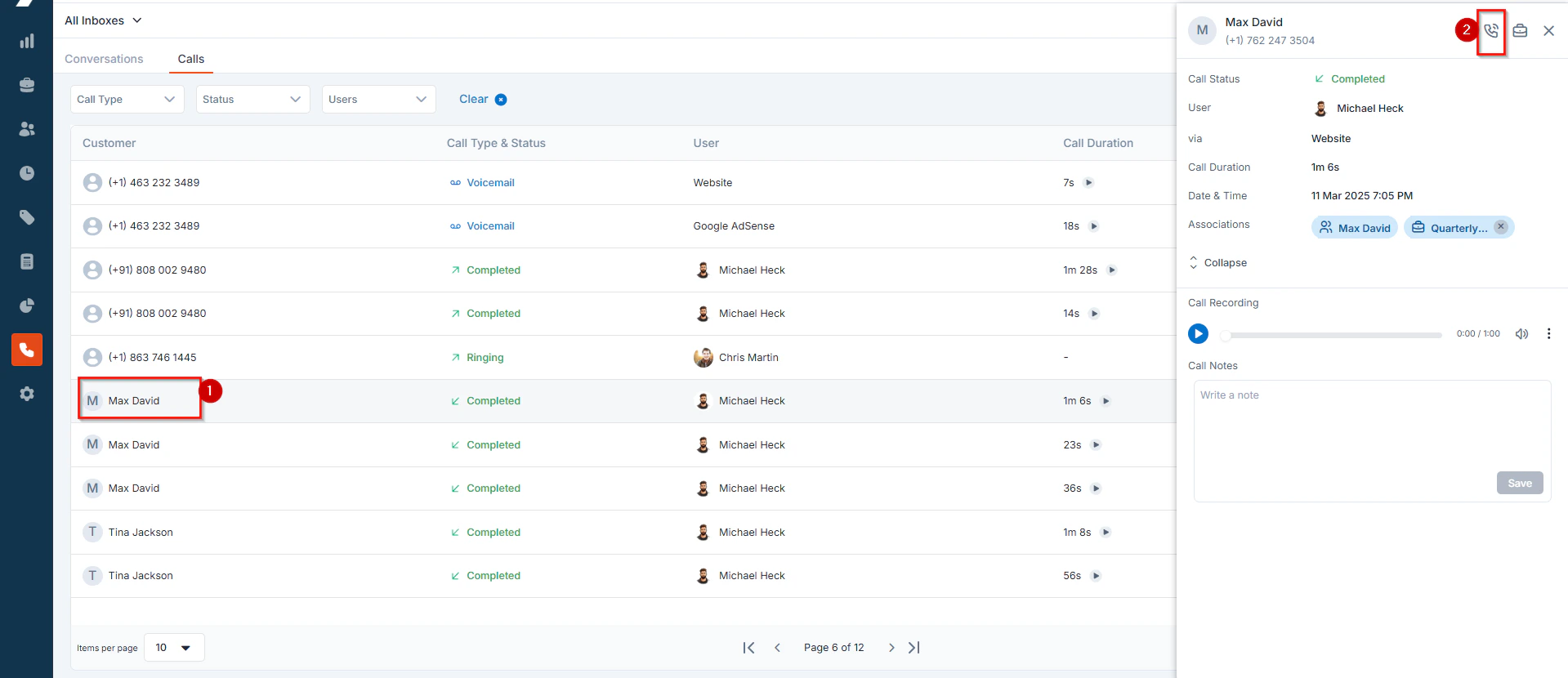Image resolution: width=1568 pixels, height=678 pixels.
Task: Switch to the Conversations tab
Action: click(104, 59)
